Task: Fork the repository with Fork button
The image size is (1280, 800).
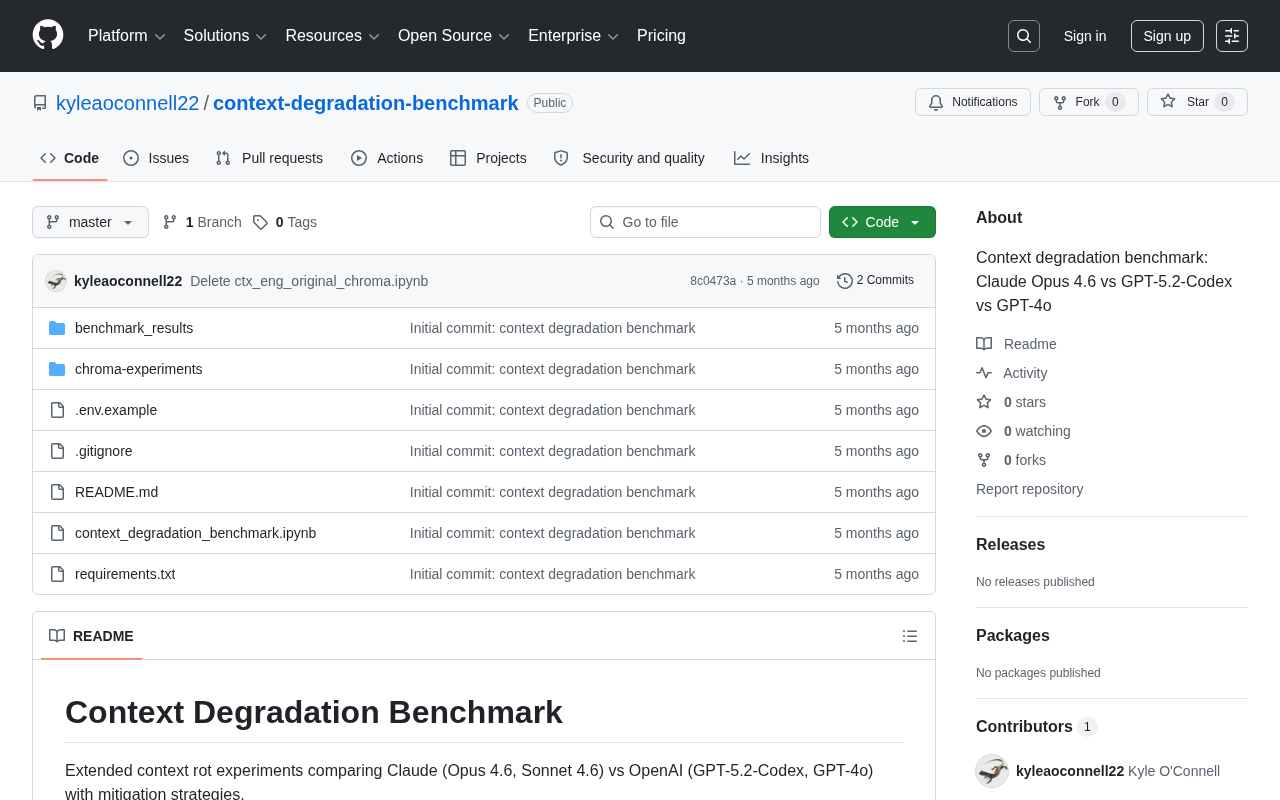Action: click(1088, 102)
